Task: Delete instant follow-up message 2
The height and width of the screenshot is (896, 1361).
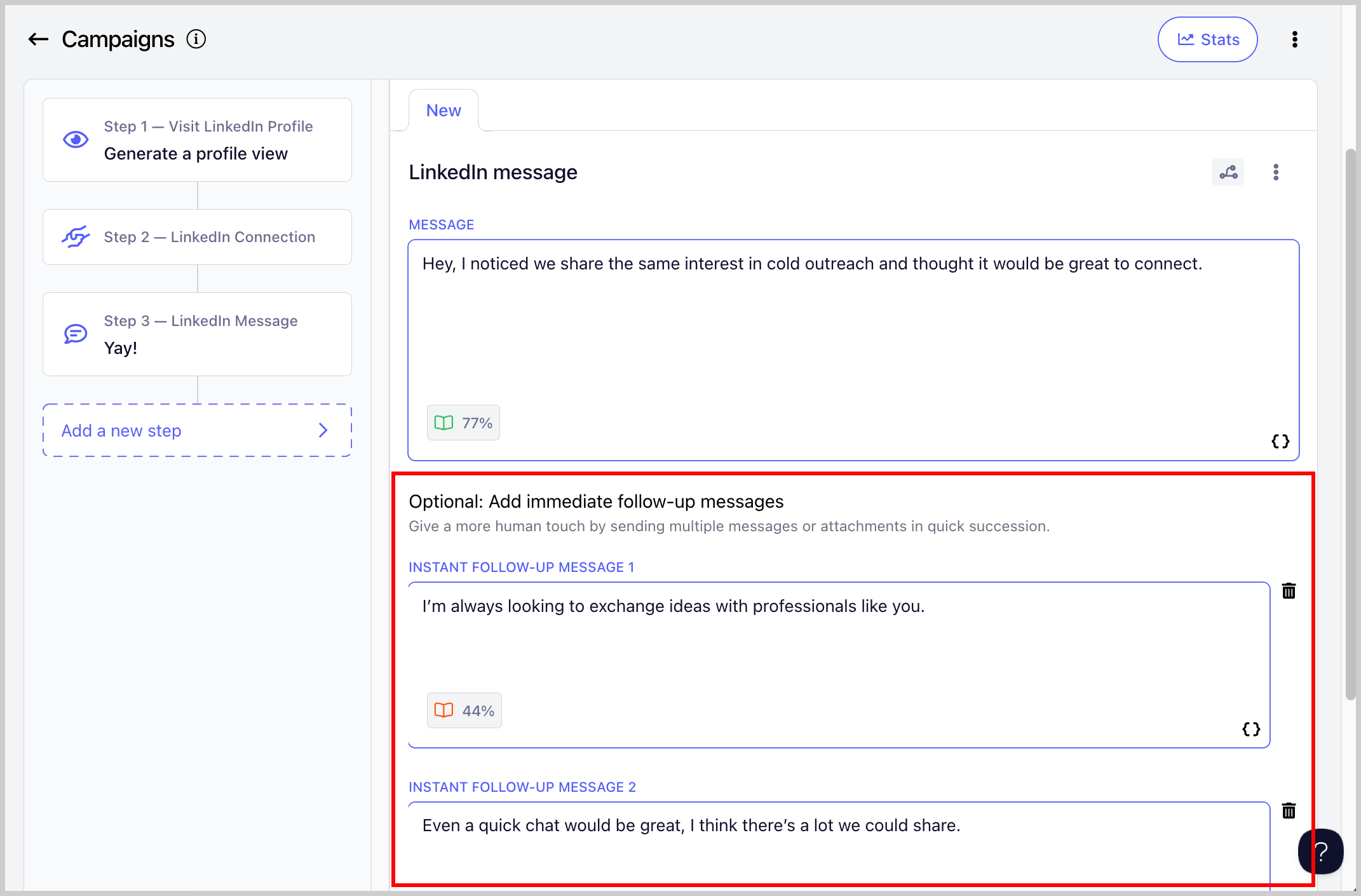Action: pos(1289,811)
